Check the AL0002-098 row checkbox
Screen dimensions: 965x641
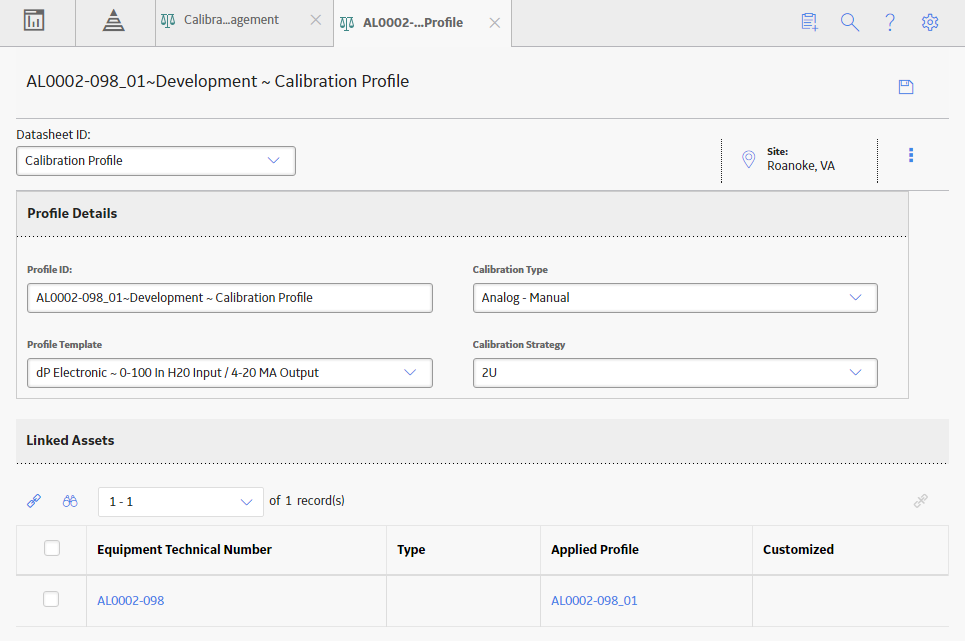[51, 599]
